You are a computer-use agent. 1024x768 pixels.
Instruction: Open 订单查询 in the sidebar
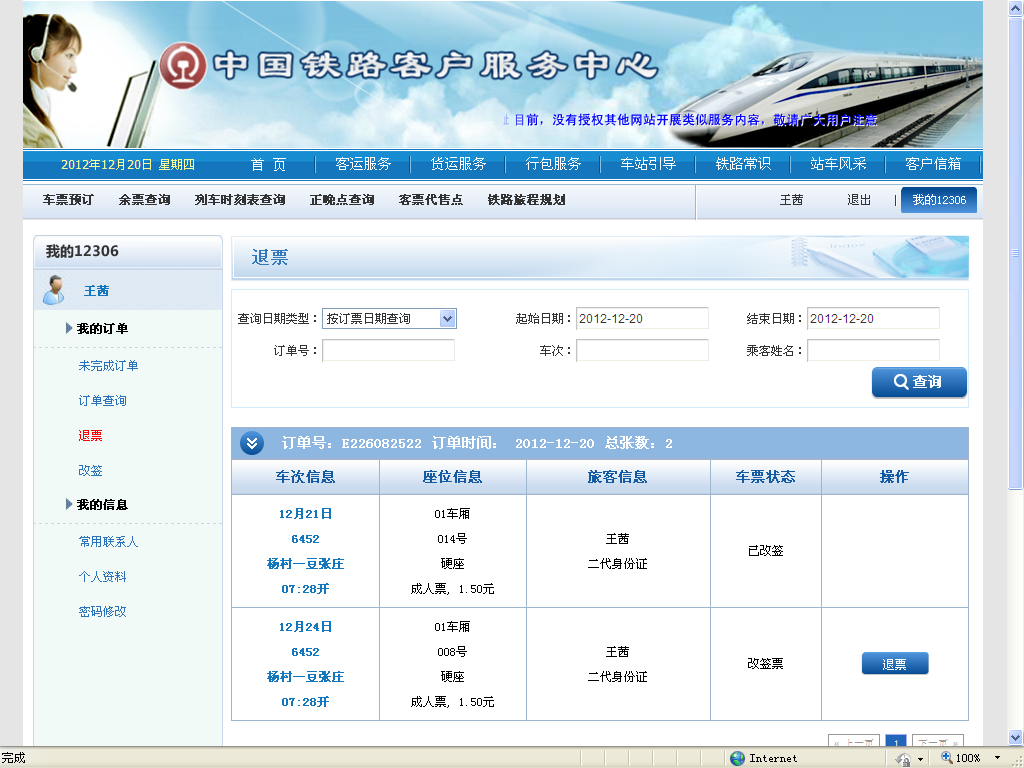click(103, 400)
